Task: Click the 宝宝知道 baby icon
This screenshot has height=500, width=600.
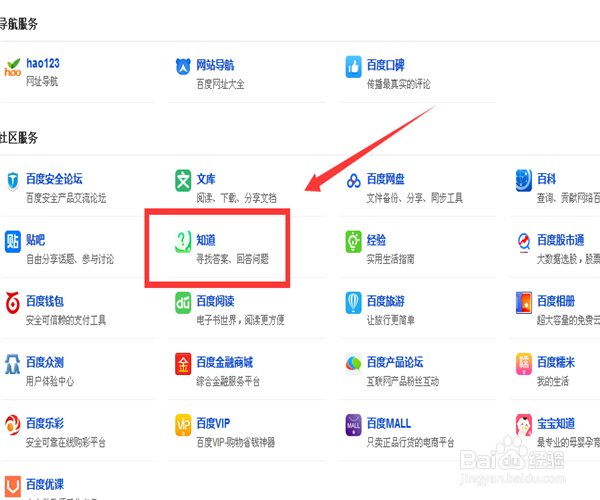Action: coord(523,425)
